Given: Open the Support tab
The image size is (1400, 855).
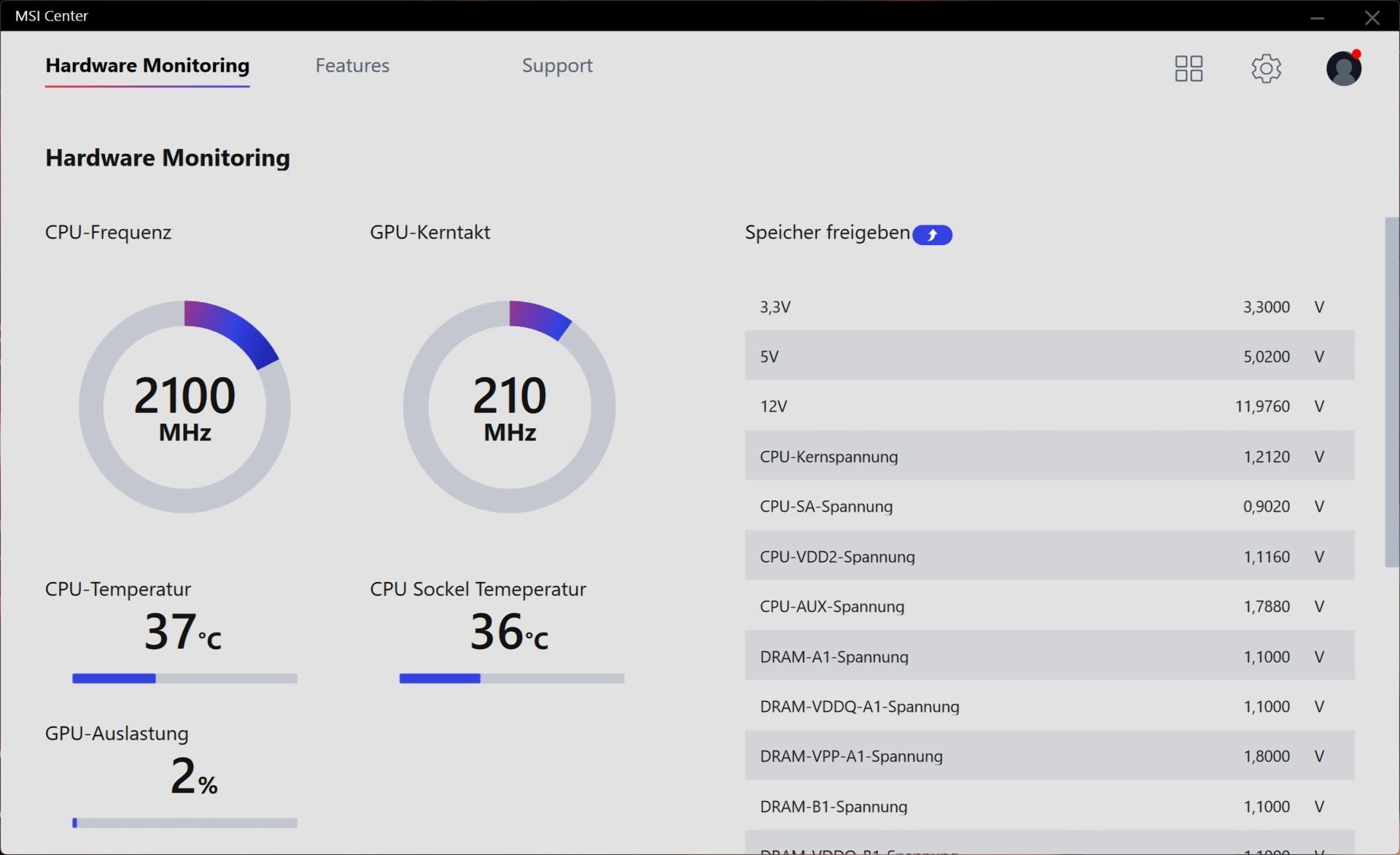Looking at the screenshot, I should pyautogui.click(x=557, y=66).
